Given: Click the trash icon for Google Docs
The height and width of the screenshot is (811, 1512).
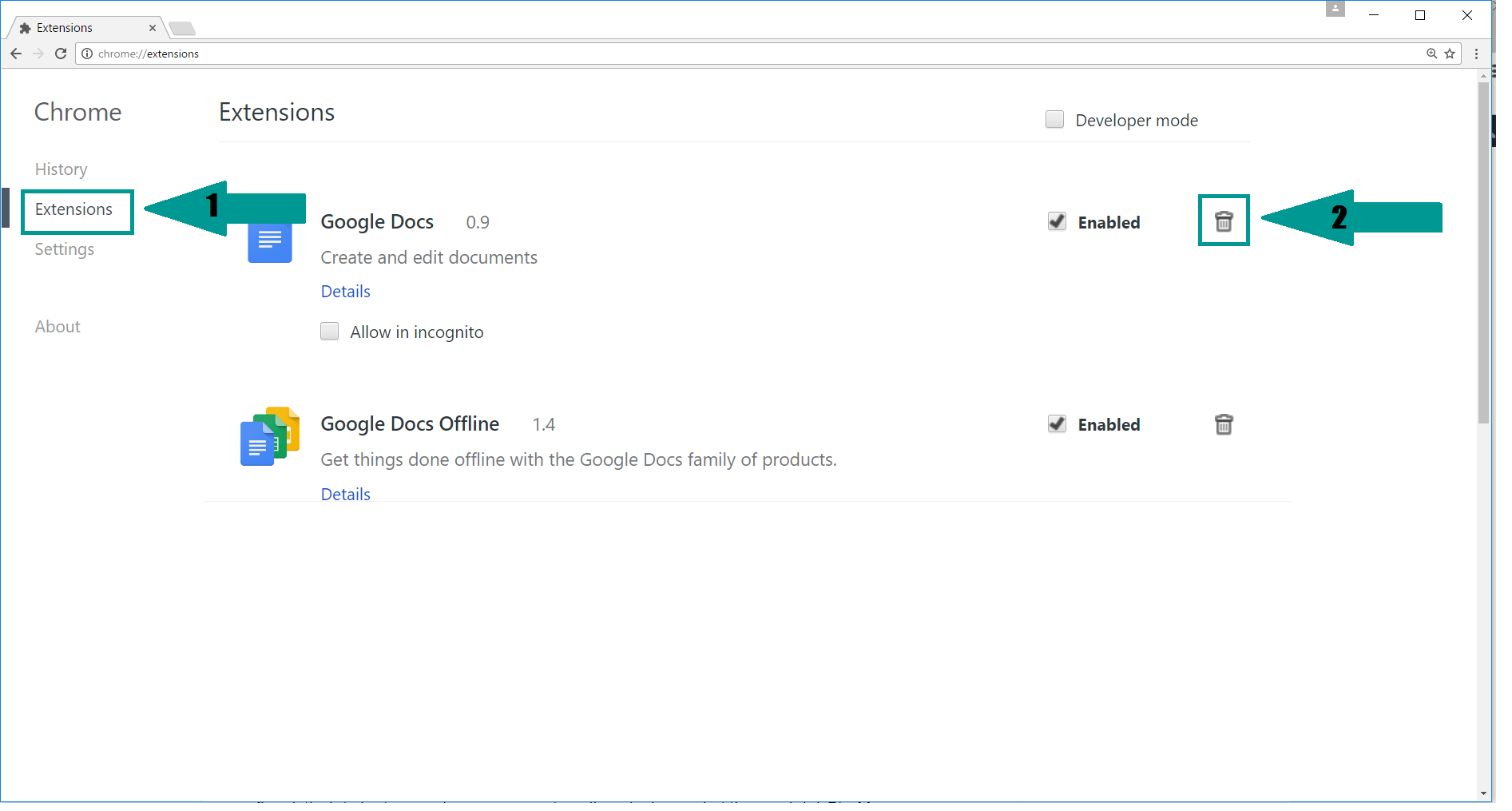Looking at the screenshot, I should tap(1223, 221).
